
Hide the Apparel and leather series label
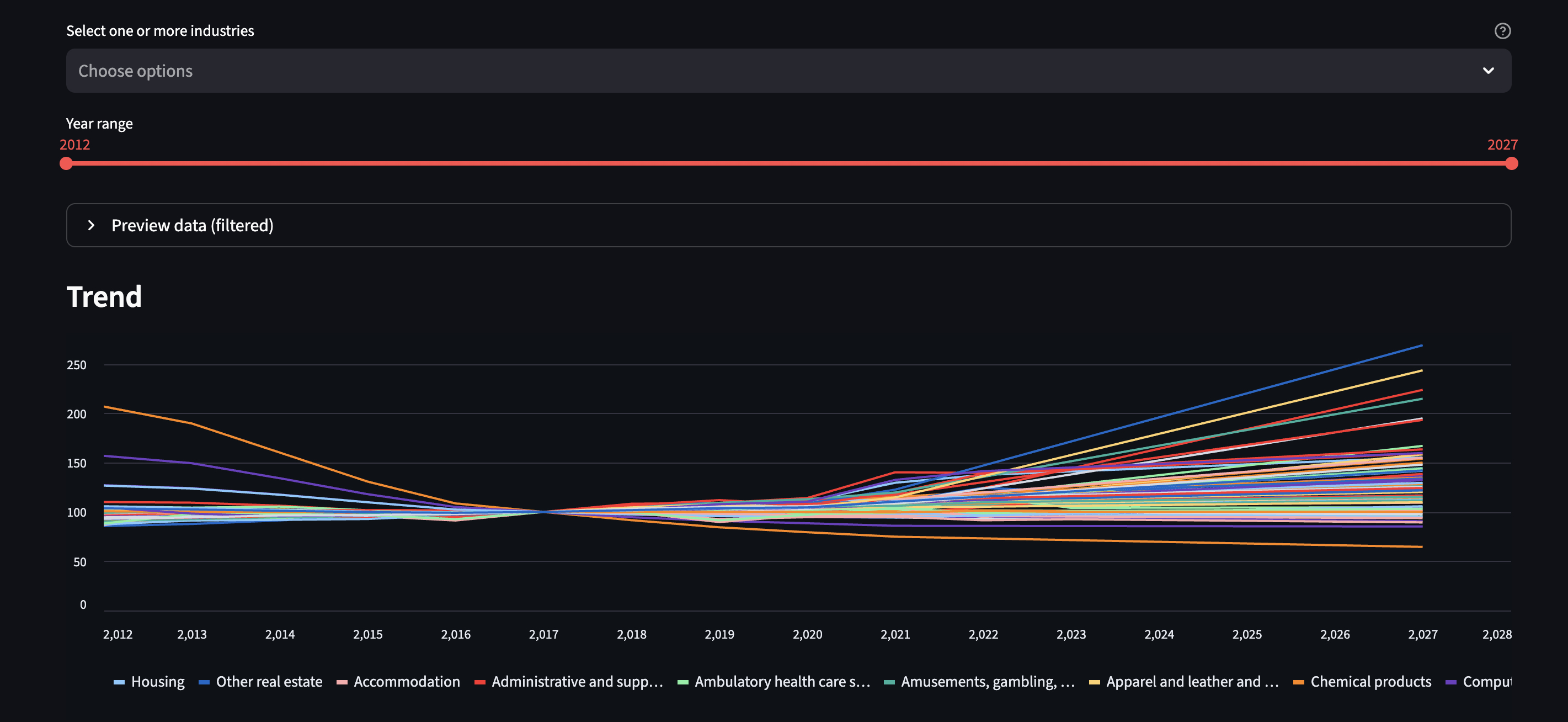point(1191,681)
